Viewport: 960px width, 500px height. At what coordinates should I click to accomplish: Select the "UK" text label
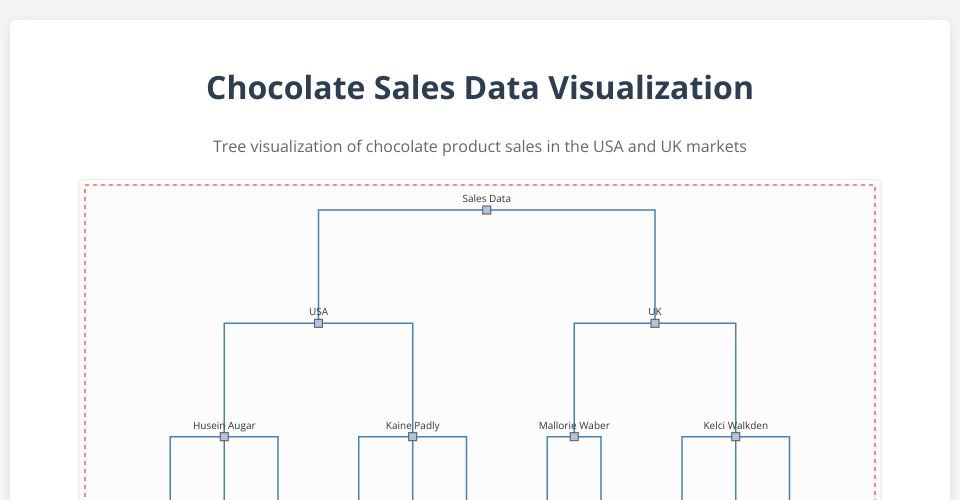click(x=655, y=311)
